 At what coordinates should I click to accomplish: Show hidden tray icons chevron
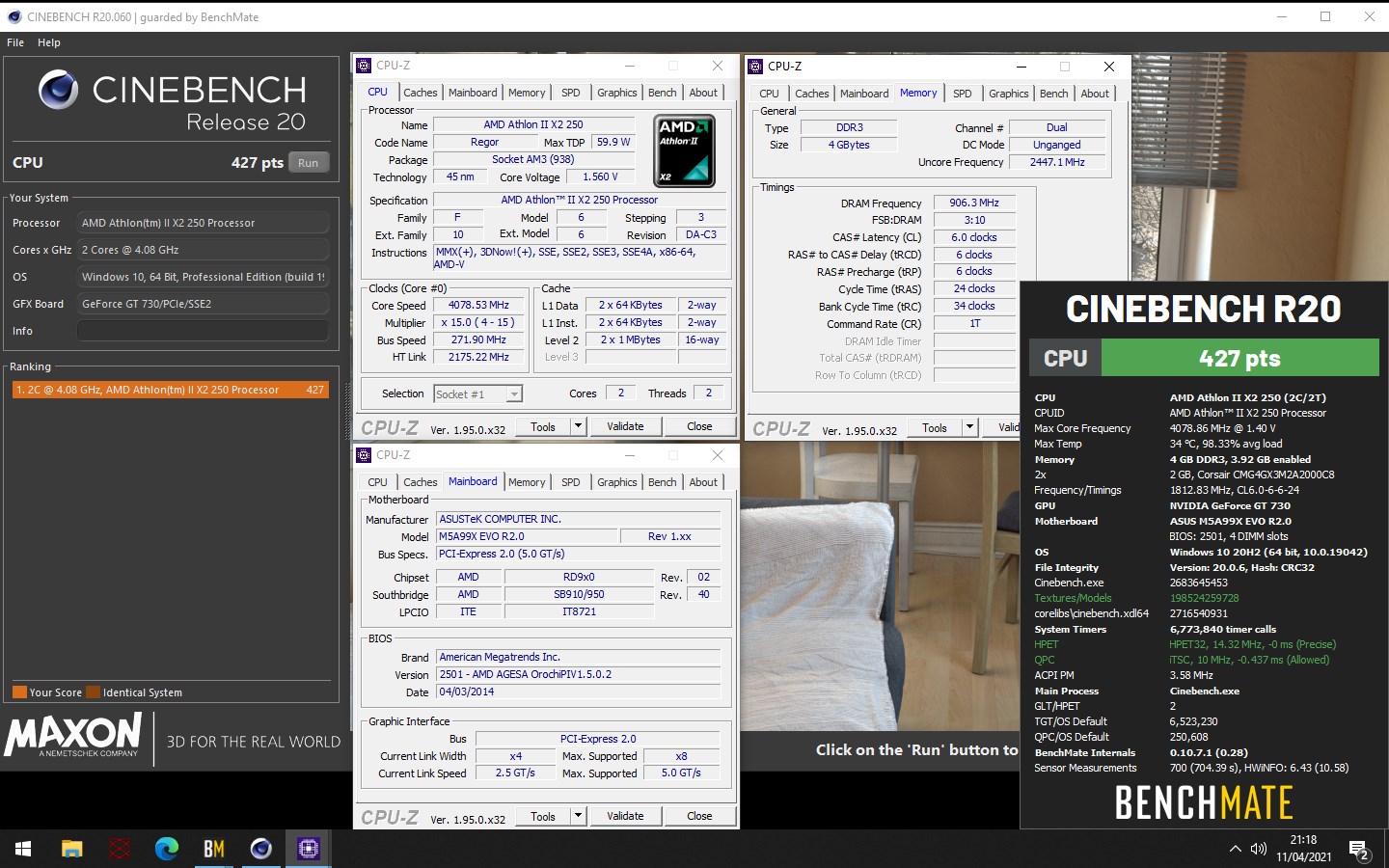pyautogui.click(x=1235, y=849)
